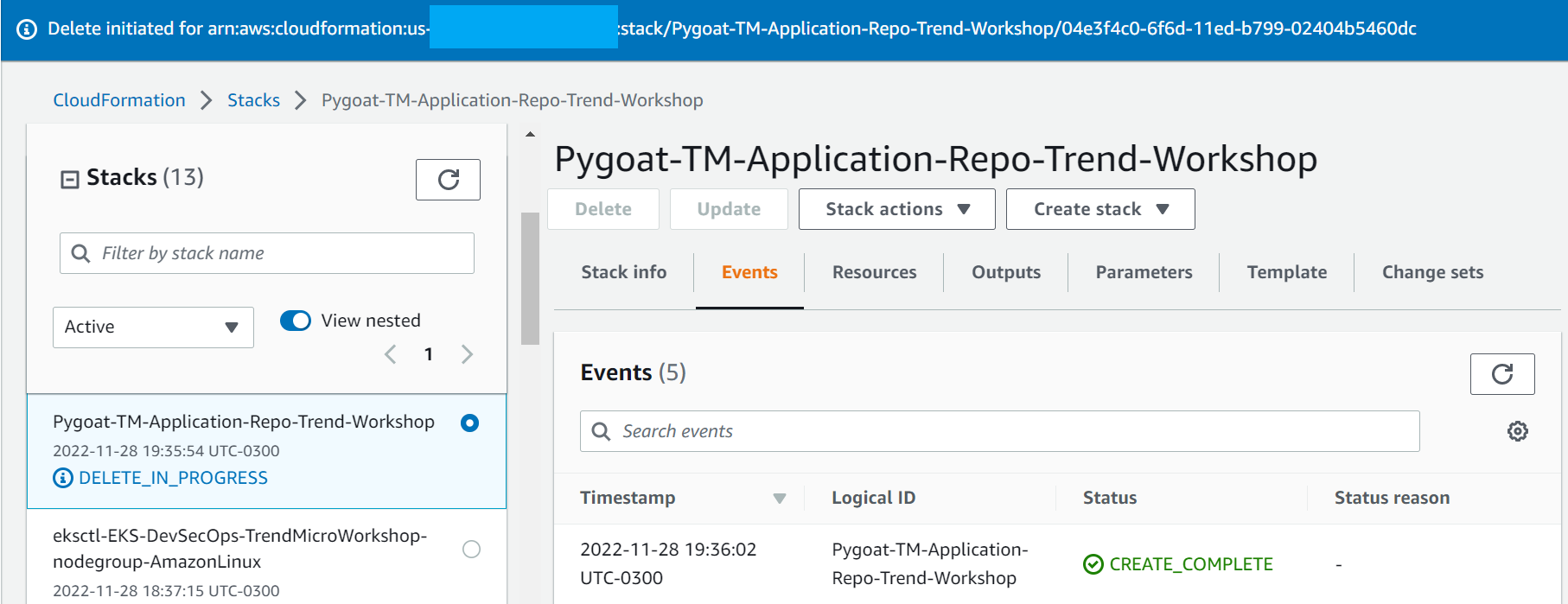This screenshot has width=1568, height=604.
Task: Open the Outputs tab
Action: (x=1006, y=272)
